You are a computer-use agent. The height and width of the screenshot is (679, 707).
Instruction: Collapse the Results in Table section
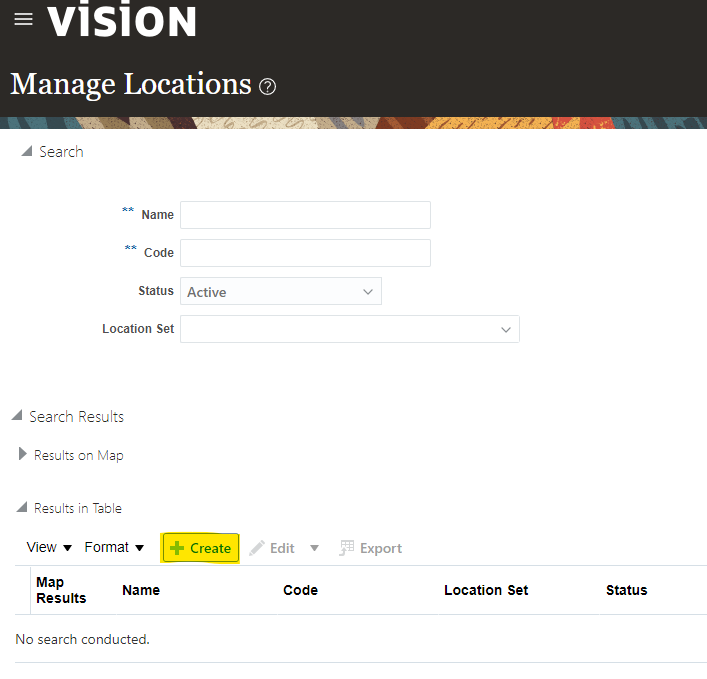click(x=22, y=508)
